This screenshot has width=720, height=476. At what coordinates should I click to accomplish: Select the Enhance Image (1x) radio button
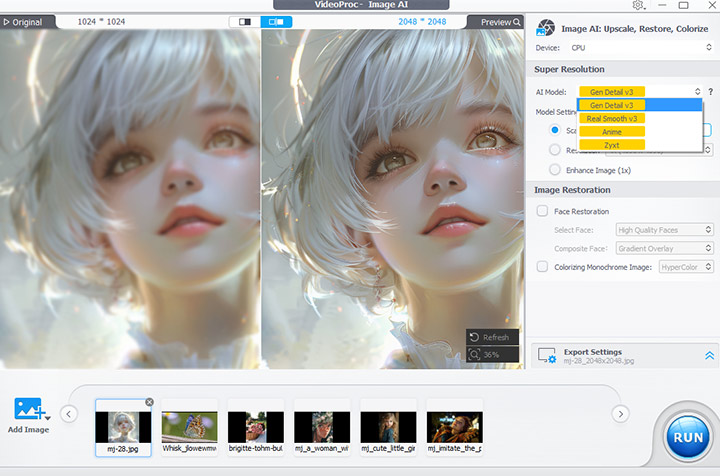(x=556, y=171)
